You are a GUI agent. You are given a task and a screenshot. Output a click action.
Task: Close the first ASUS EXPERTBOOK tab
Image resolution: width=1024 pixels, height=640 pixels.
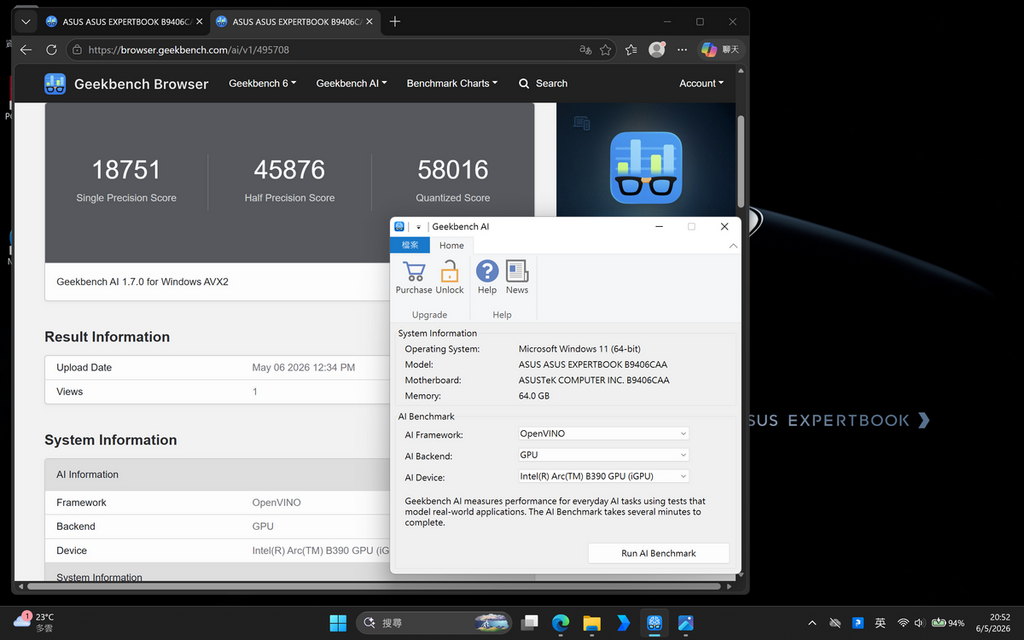click(x=199, y=22)
